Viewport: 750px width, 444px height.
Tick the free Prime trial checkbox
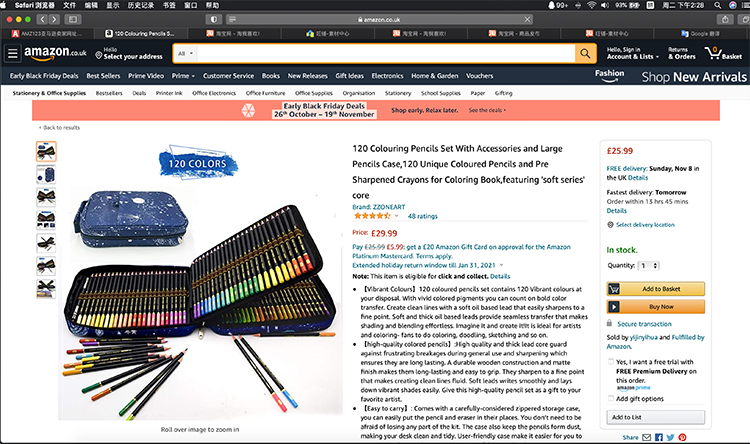click(x=611, y=362)
